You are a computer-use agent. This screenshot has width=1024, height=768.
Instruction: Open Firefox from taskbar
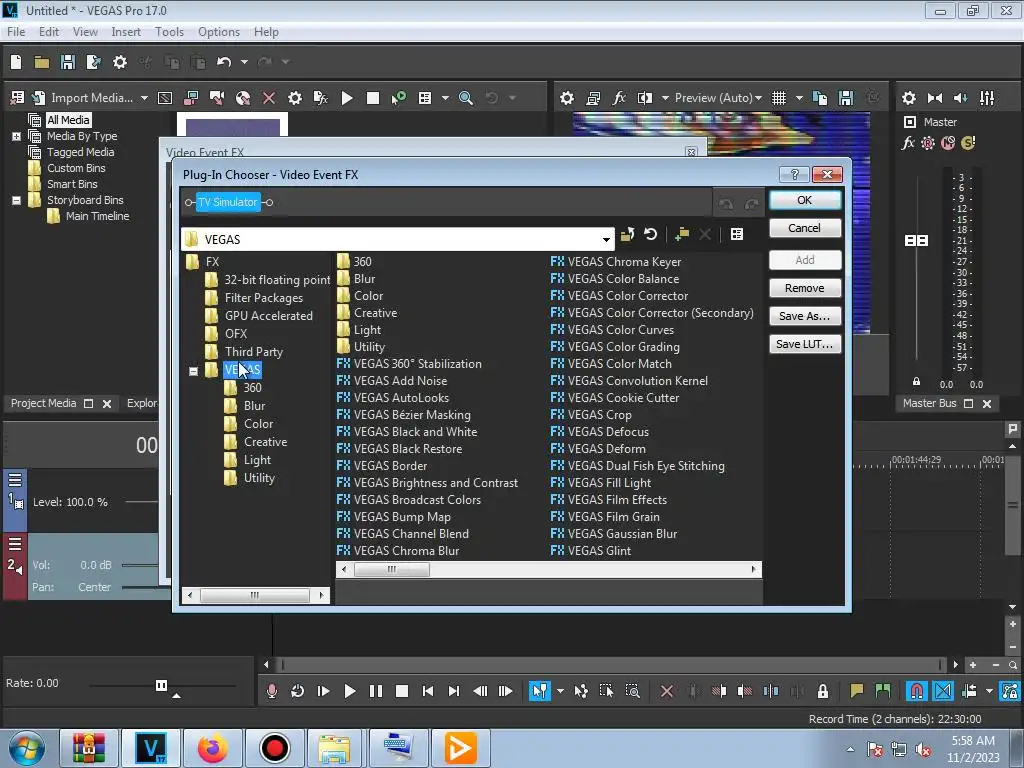(213, 748)
